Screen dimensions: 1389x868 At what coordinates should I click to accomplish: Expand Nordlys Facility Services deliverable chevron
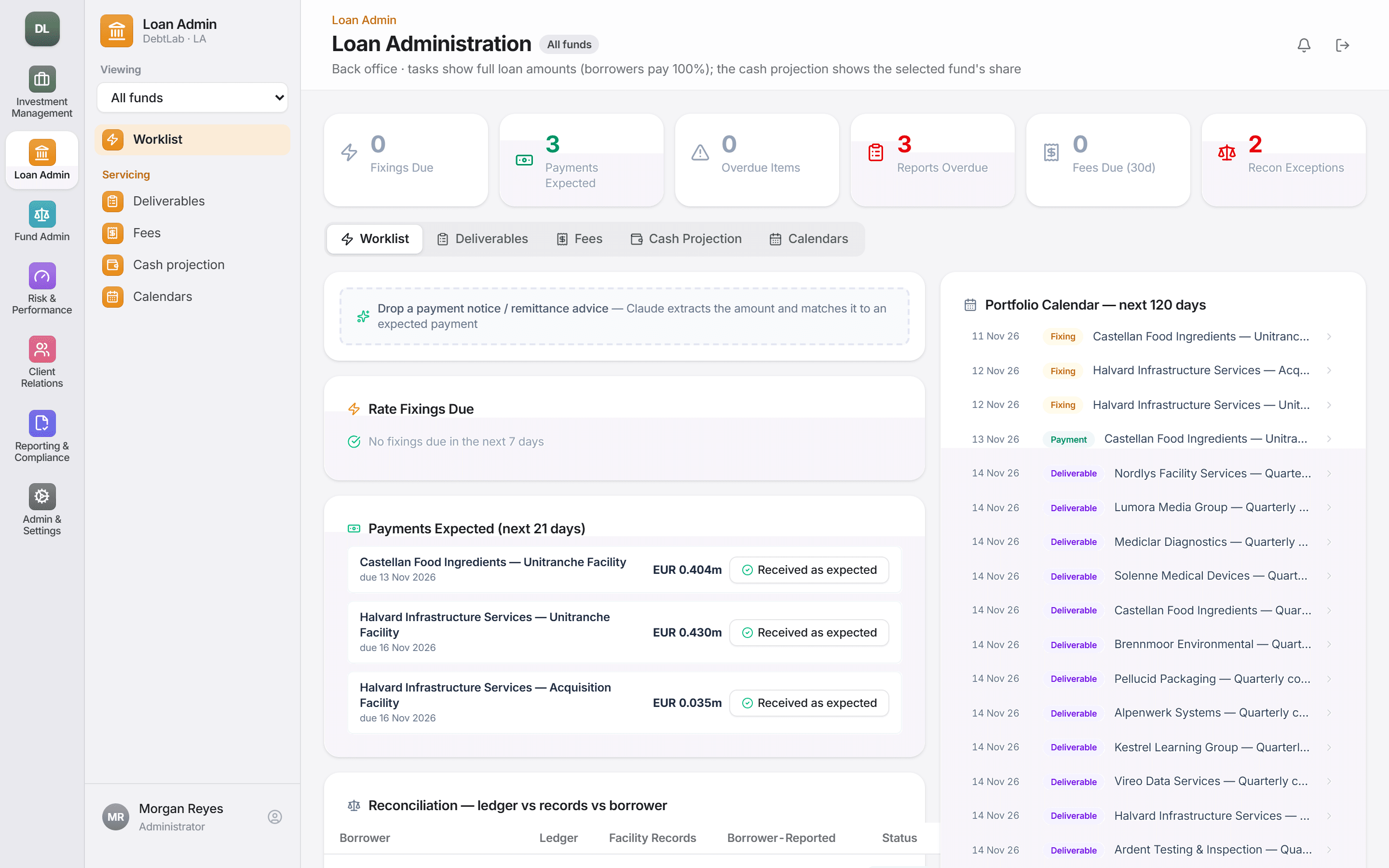(x=1329, y=474)
